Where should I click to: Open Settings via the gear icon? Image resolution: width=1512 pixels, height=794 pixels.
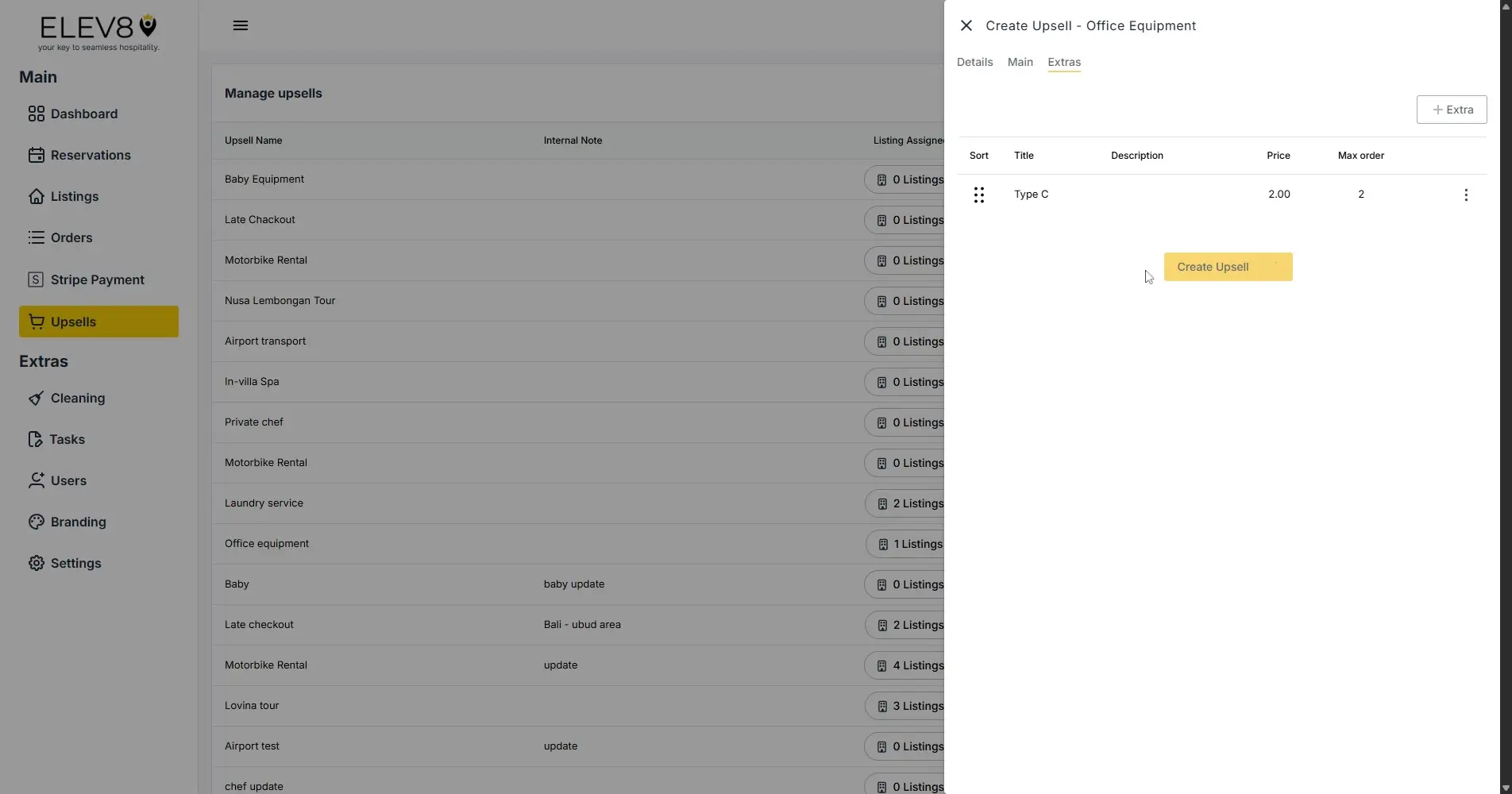click(x=75, y=563)
